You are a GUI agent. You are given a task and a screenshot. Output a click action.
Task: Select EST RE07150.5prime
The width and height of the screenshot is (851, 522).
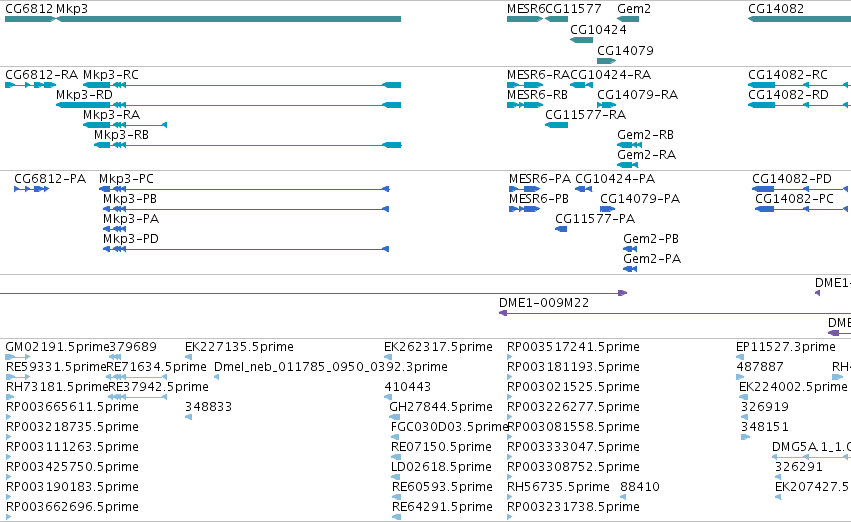pyautogui.click(x=441, y=447)
